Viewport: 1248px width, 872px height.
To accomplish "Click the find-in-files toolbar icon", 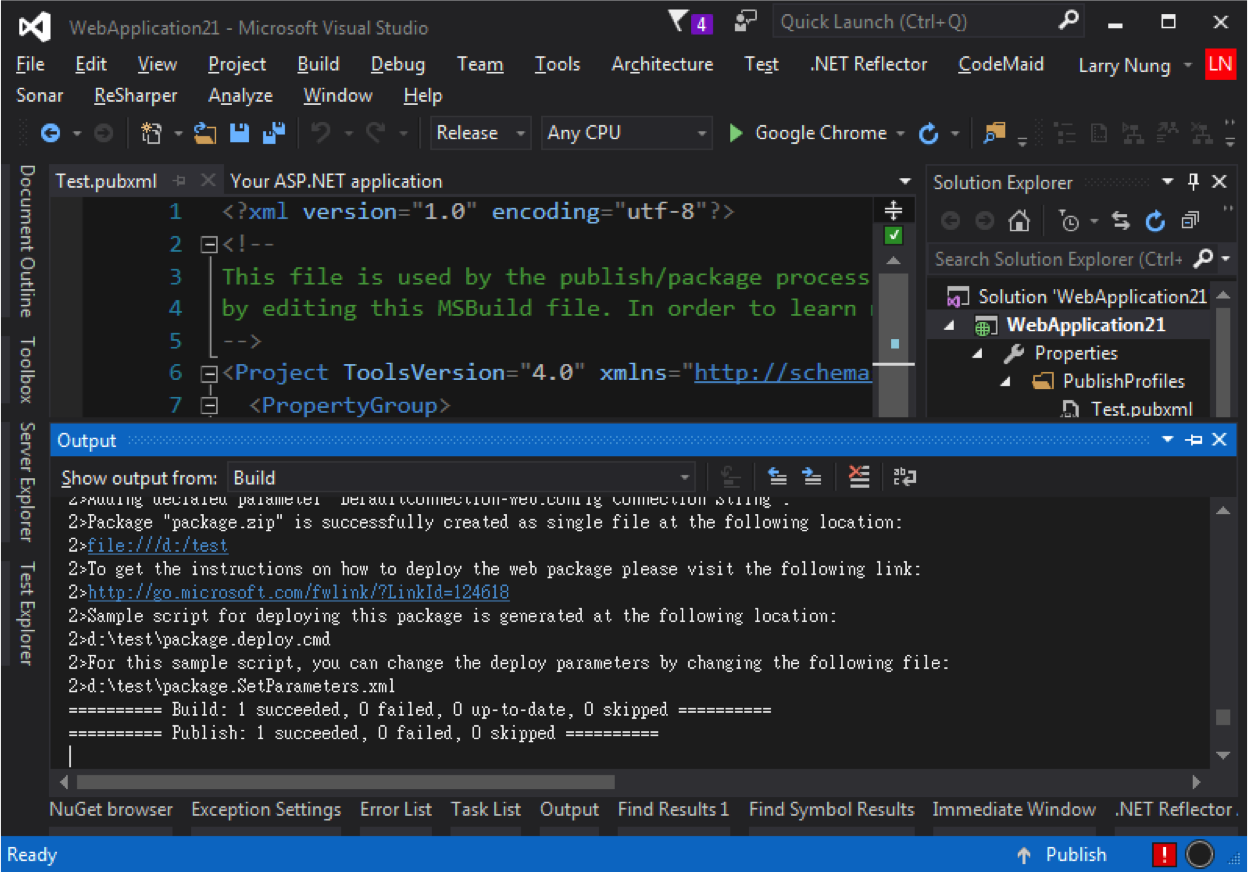I will point(994,133).
